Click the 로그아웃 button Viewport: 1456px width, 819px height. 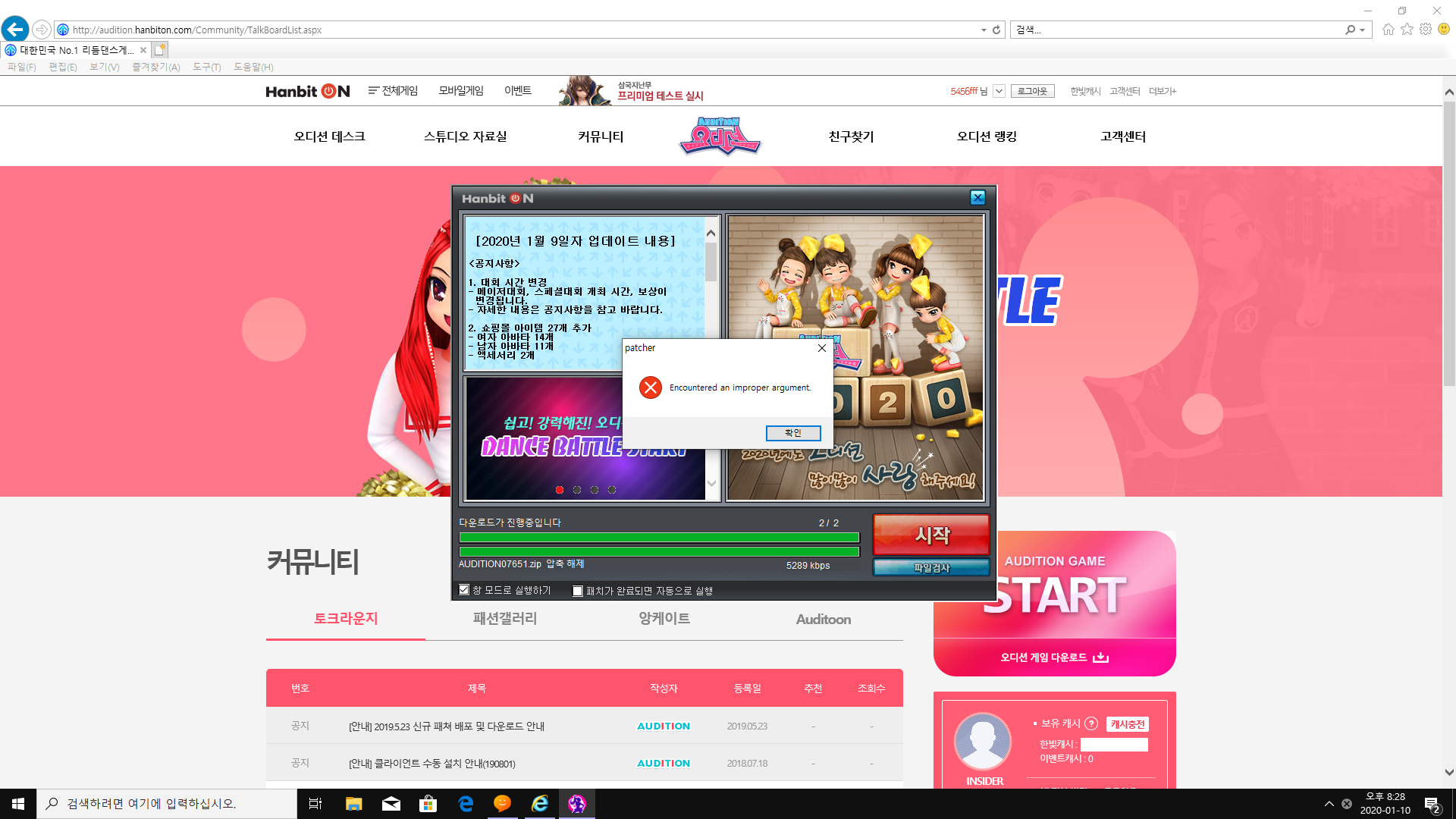click(1032, 91)
